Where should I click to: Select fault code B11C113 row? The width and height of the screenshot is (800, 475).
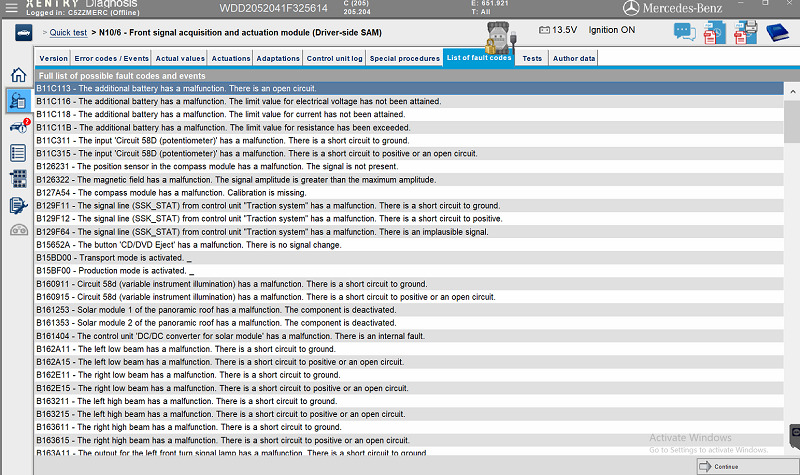point(409,88)
